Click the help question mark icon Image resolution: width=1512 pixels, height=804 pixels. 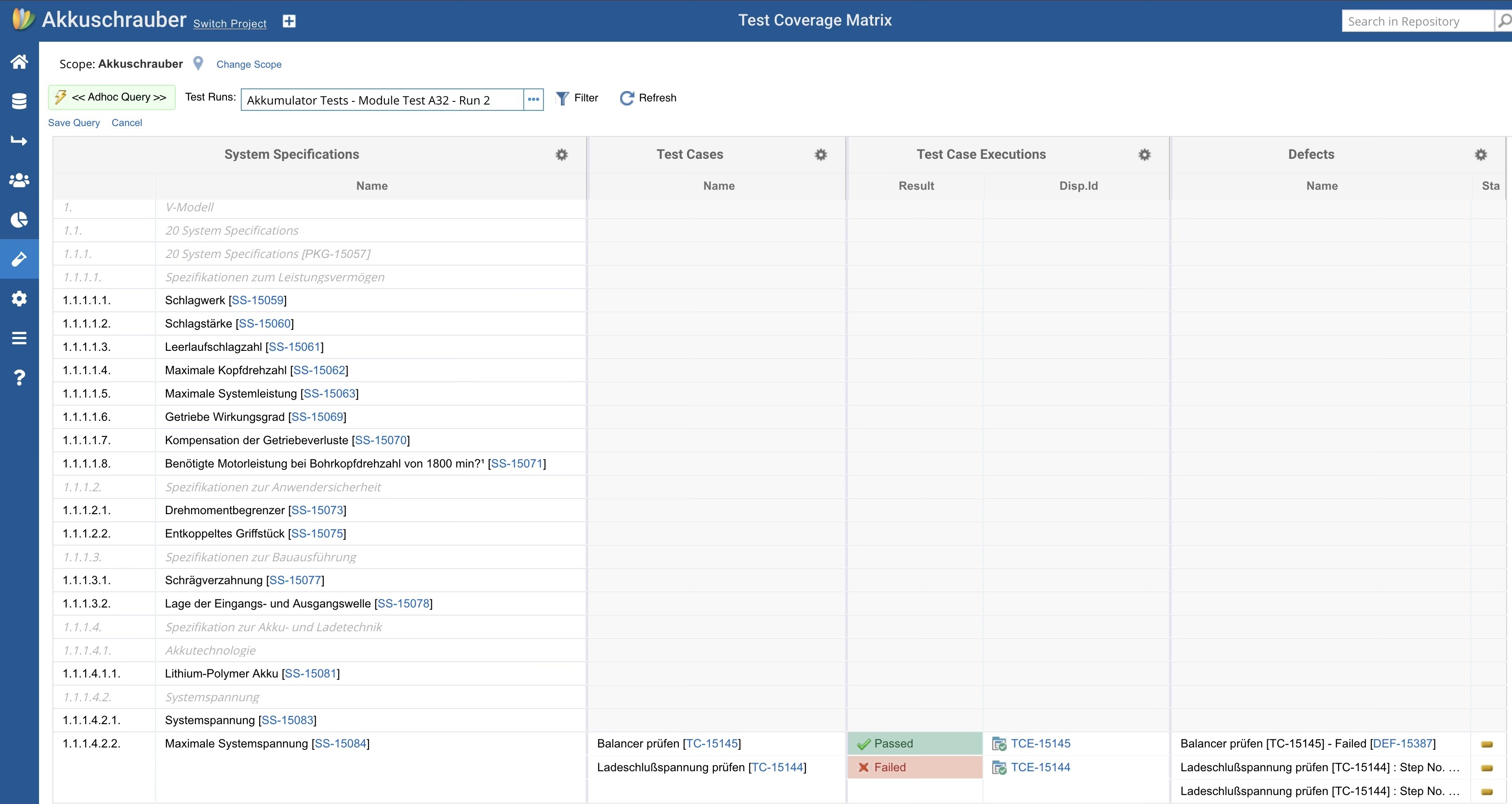pyautogui.click(x=19, y=377)
